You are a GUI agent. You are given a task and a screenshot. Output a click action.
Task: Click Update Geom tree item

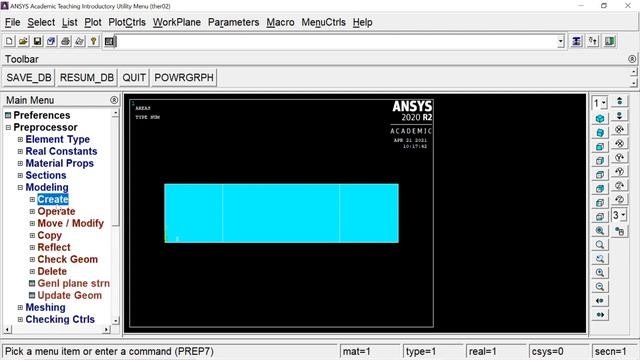point(69,296)
